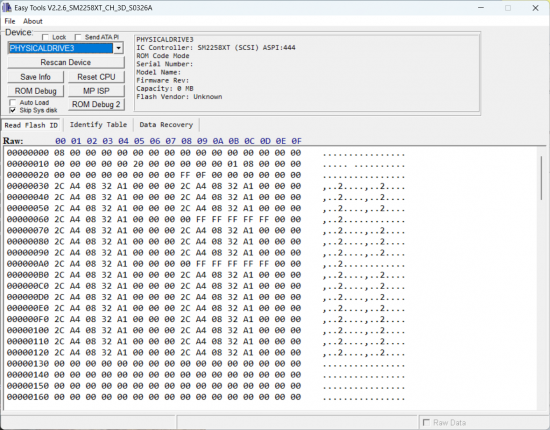Enable the Lock checkbox
550x430 pixels.
tap(45, 37)
